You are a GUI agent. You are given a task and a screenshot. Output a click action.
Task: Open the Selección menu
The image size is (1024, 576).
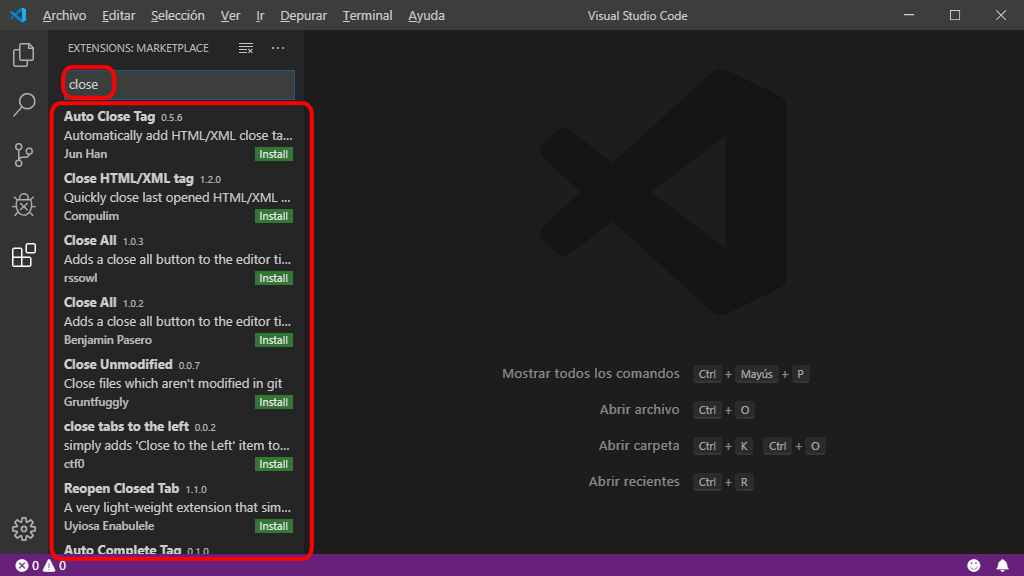click(x=178, y=16)
